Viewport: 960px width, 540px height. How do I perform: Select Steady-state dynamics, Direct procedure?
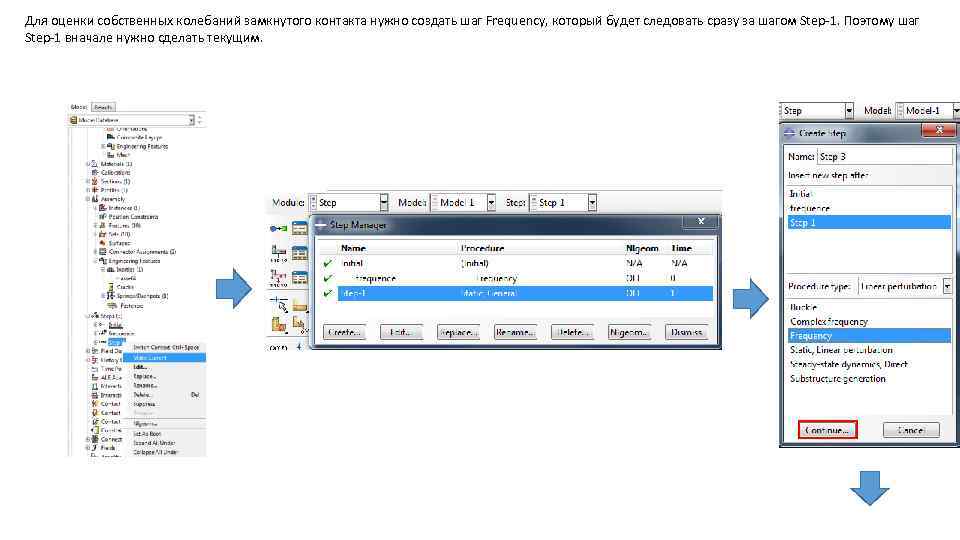pyautogui.click(x=869, y=364)
